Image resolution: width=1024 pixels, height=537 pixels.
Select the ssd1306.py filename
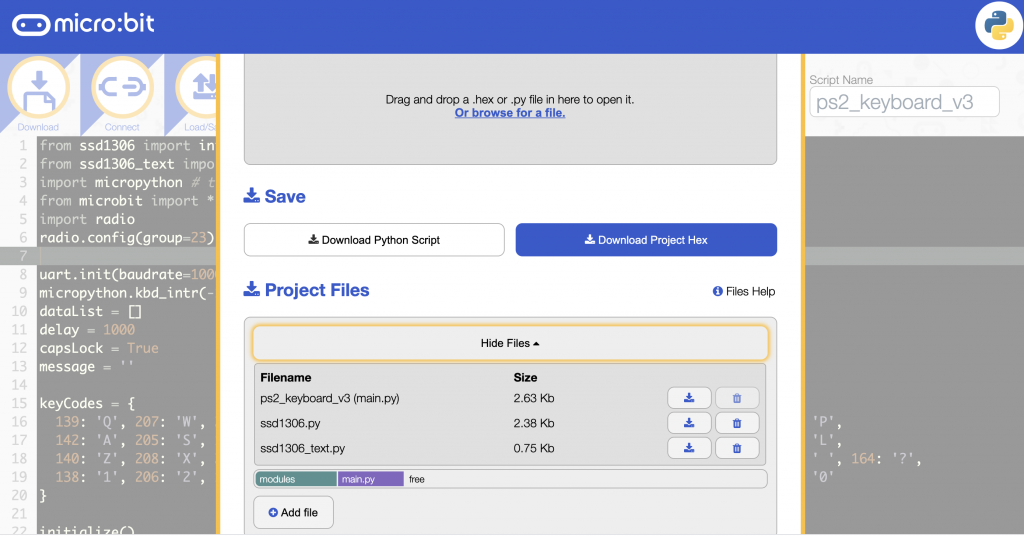[x=290, y=423]
